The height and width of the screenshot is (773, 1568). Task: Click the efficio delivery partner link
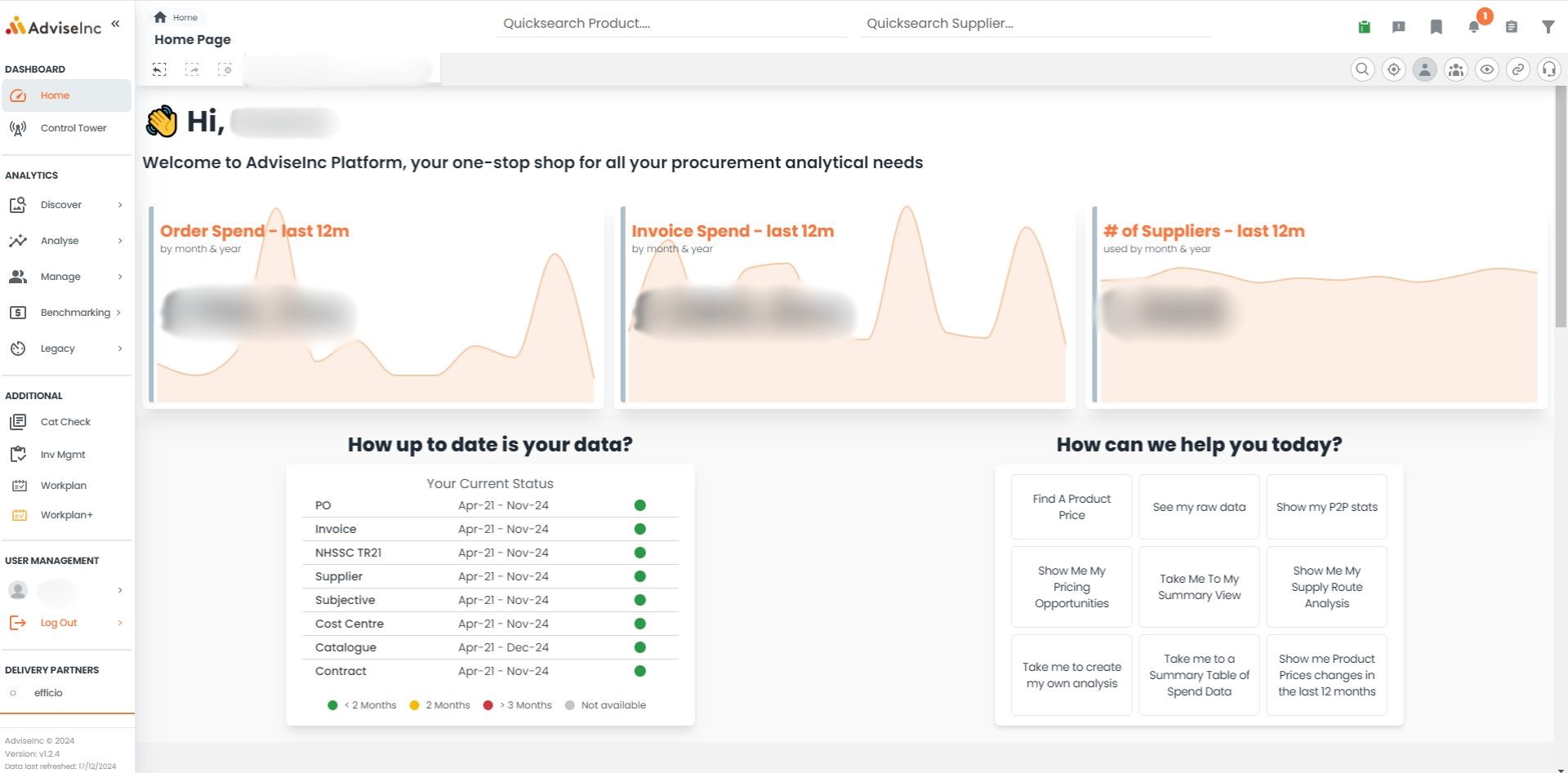pos(48,693)
